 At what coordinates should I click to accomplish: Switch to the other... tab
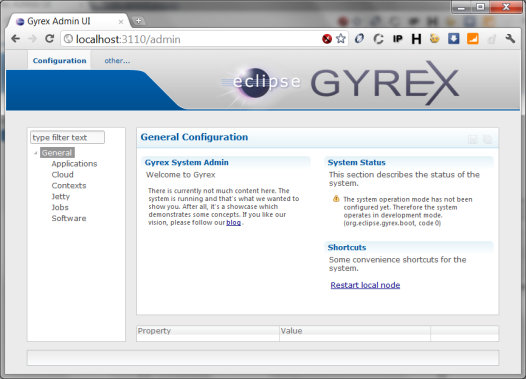pyautogui.click(x=117, y=60)
